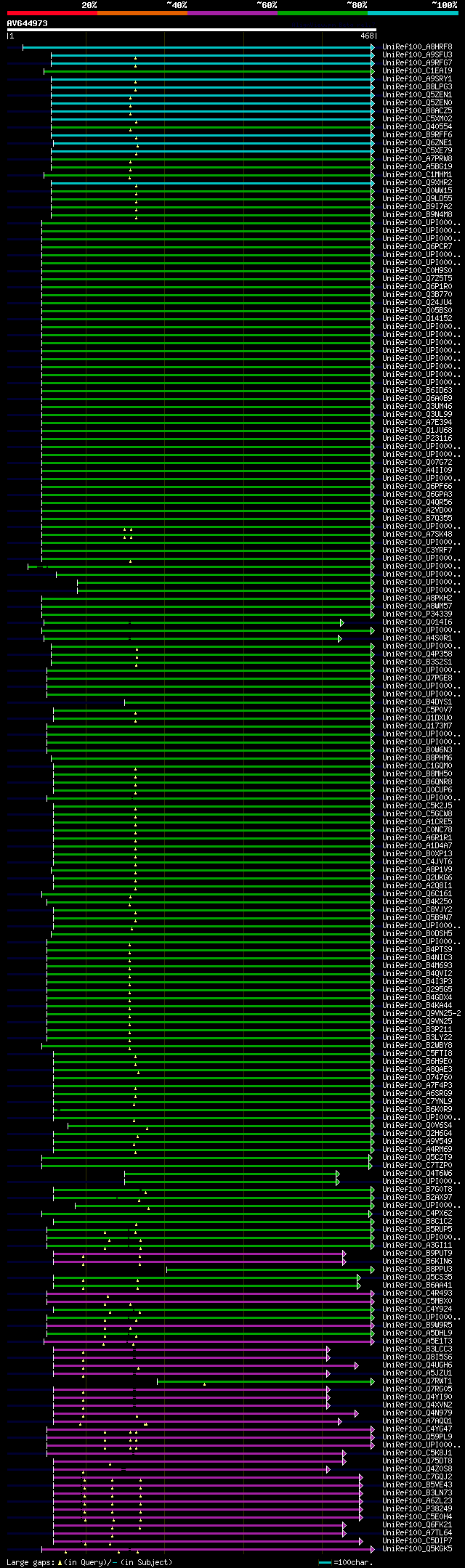The height and width of the screenshot is (1568, 465).
Task: Select UniRef100_B4DYS1 label
Action: [x=417, y=702]
